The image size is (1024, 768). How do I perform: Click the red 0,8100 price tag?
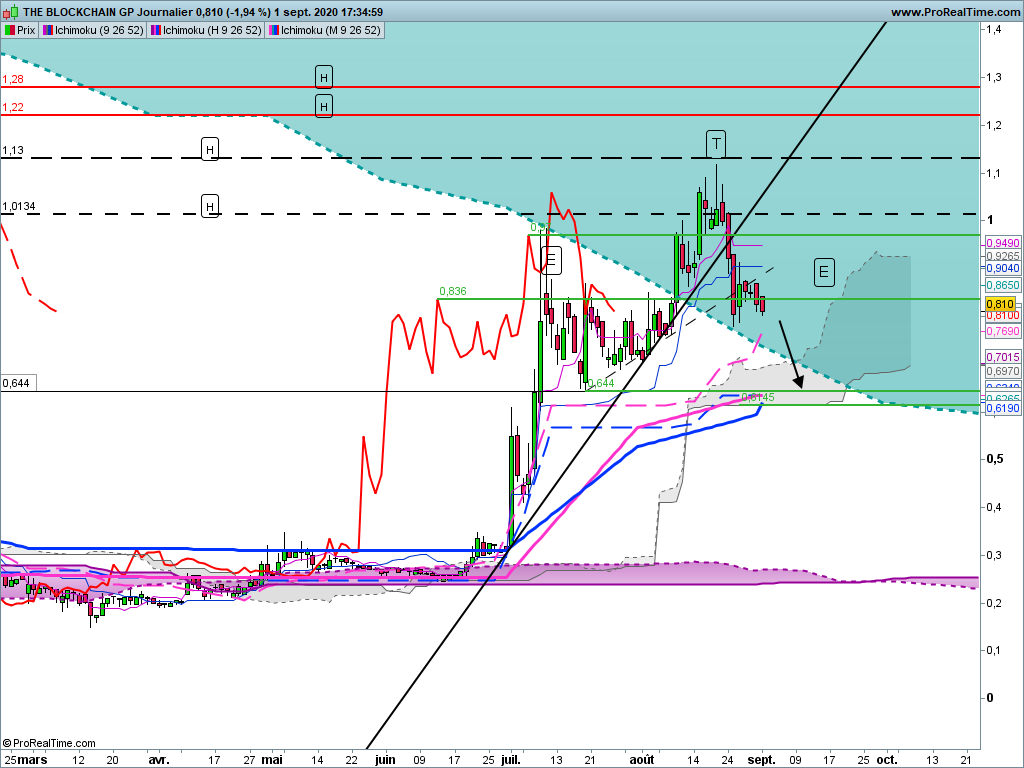[1002, 315]
